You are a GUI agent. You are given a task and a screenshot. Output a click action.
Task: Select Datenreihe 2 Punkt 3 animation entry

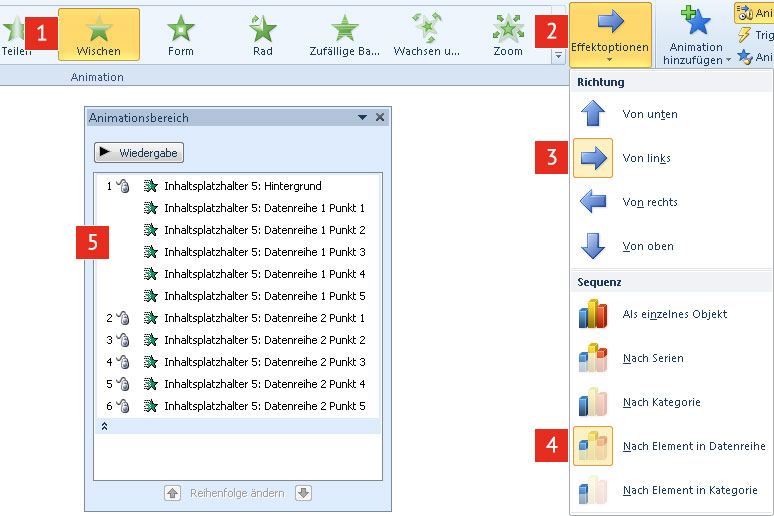point(264,362)
